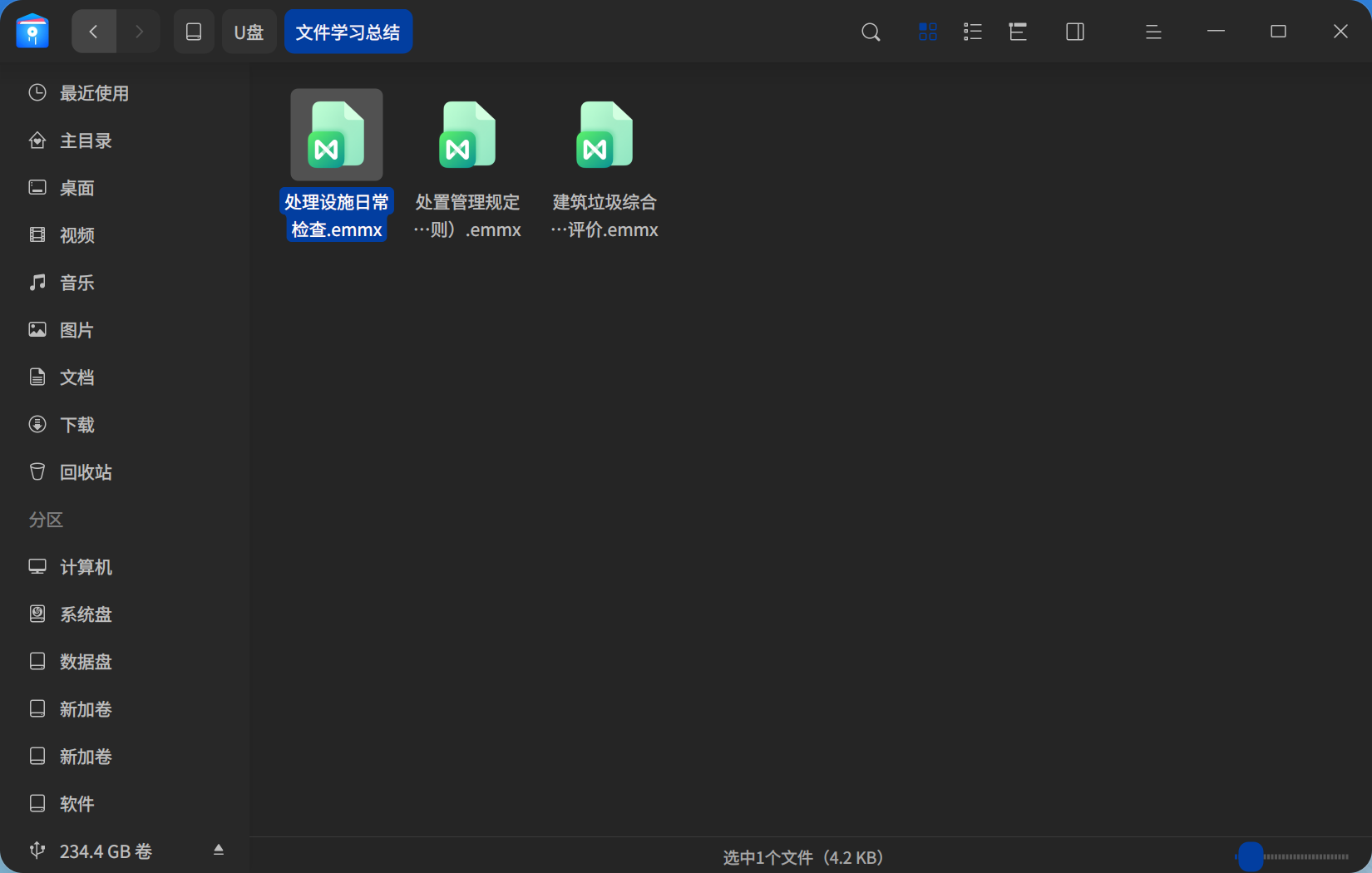
Task: Open 数据盘 in the sidebar
Action: click(125, 662)
